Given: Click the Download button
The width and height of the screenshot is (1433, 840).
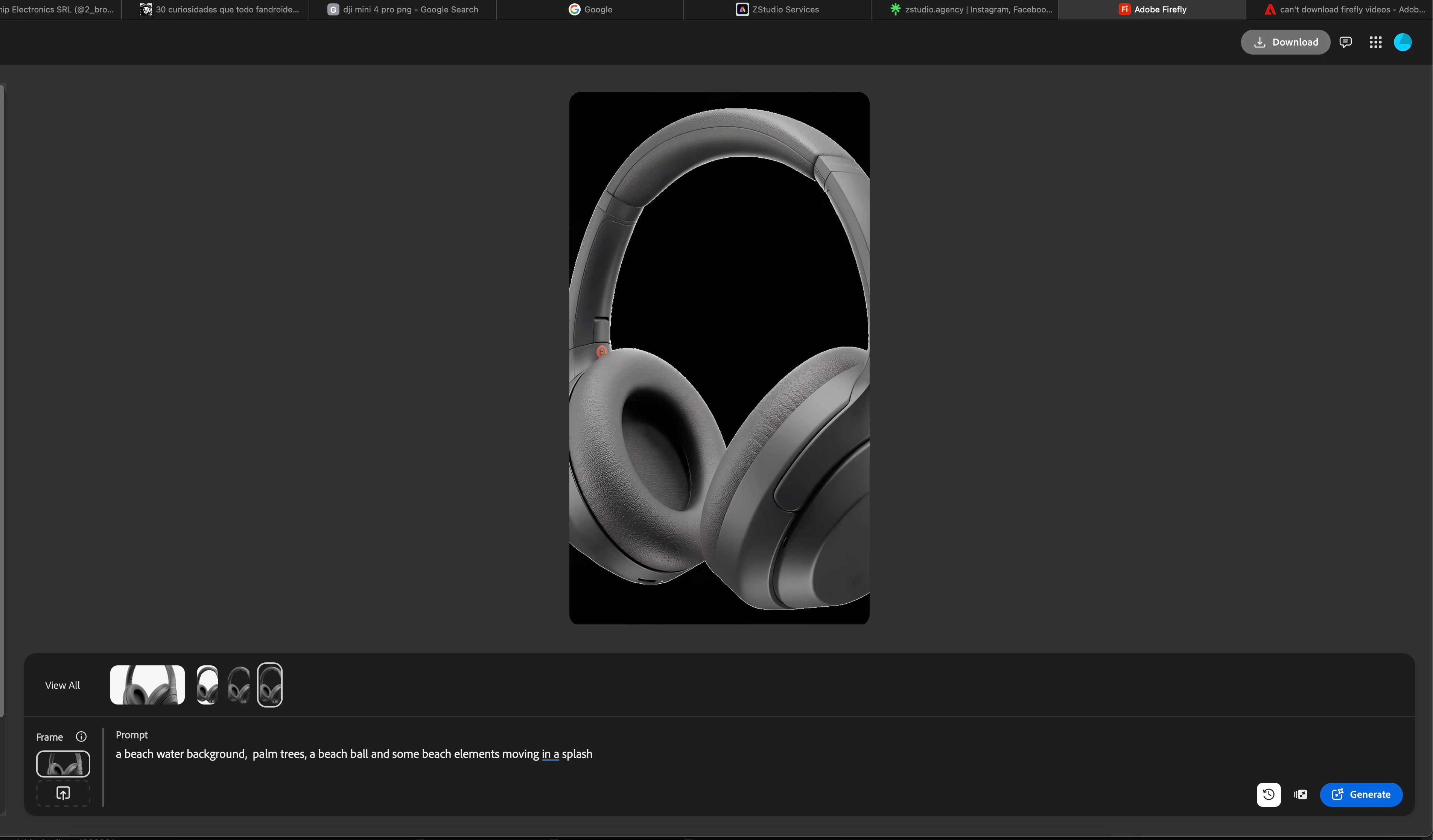Looking at the screenshot, I should coord(1285,42).
